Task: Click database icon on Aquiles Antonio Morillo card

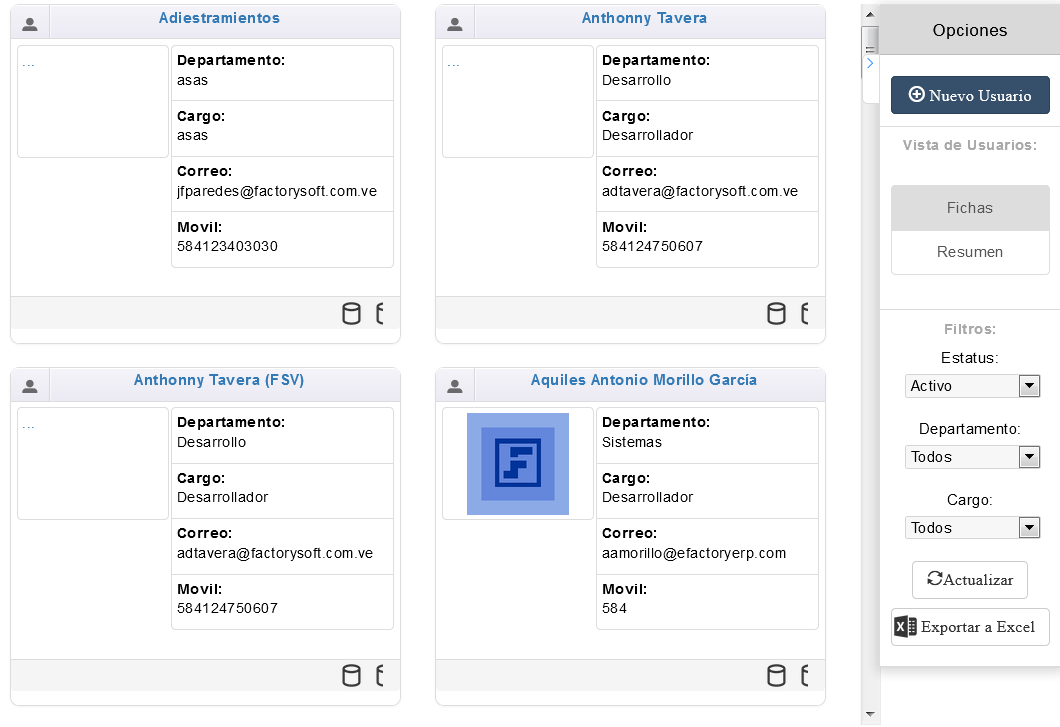Action: (776, 676)
